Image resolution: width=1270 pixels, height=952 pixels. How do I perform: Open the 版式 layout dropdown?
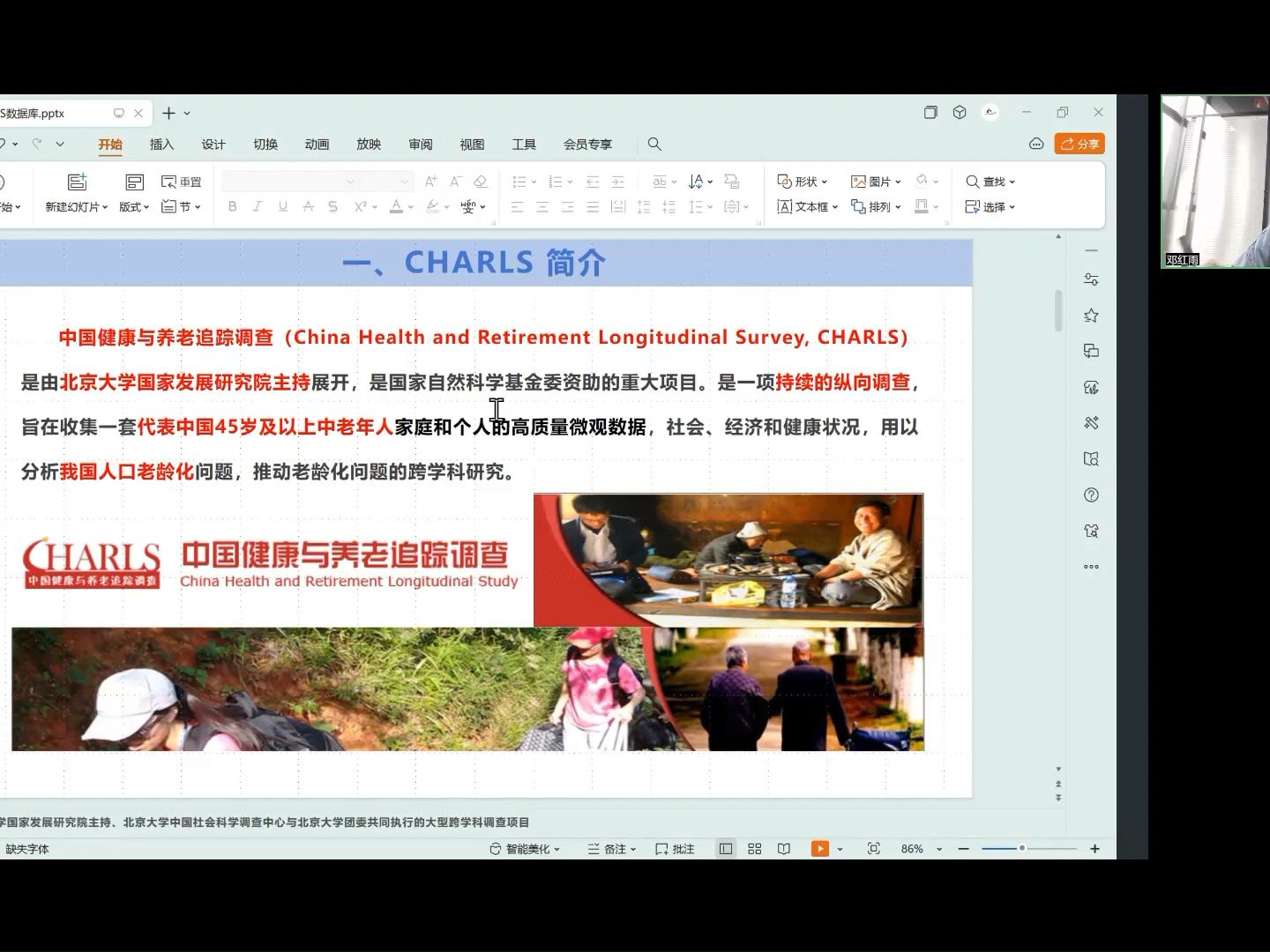[134, 207]
